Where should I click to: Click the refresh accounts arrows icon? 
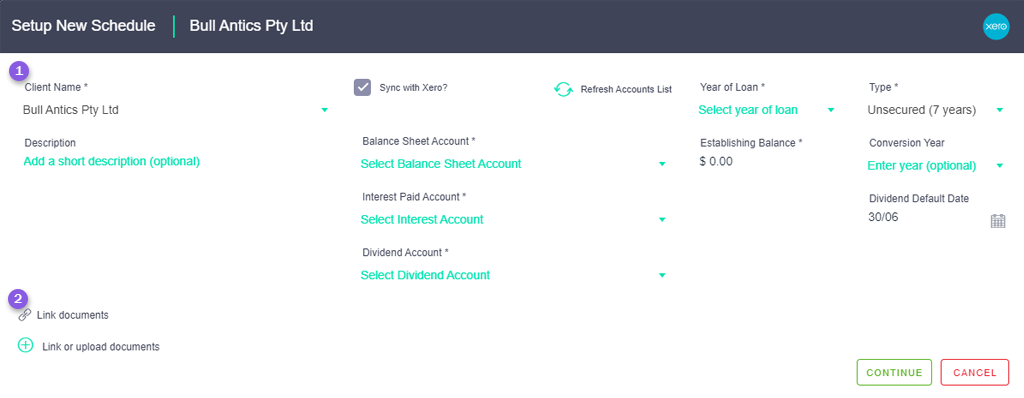[564, 89]
